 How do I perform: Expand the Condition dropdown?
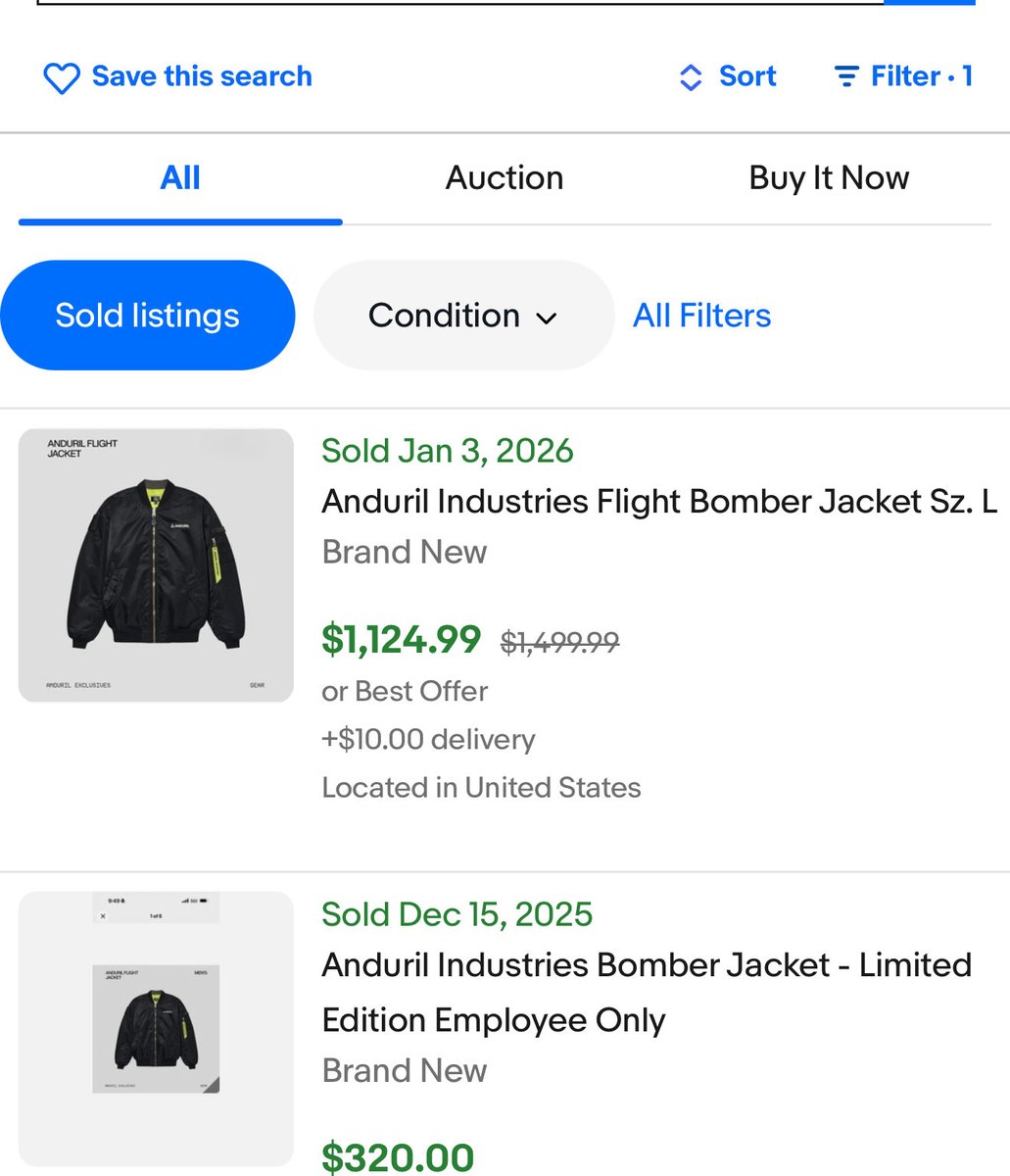tap(462, 316)
